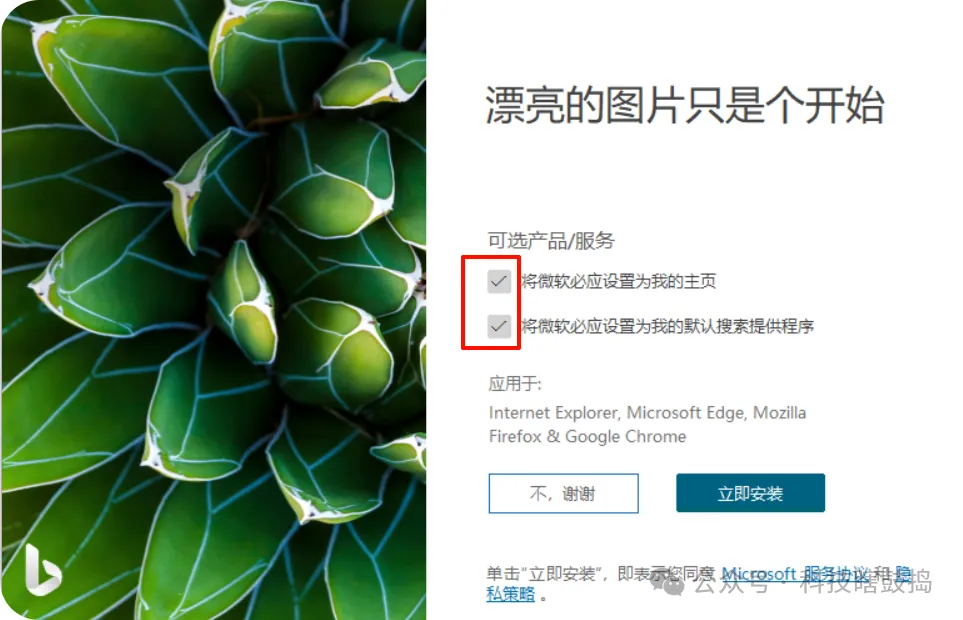This screenshot has height=620, width=963.
Task: Click the heading 漂亮的图片只是个开始
Action: pos(685,105)
